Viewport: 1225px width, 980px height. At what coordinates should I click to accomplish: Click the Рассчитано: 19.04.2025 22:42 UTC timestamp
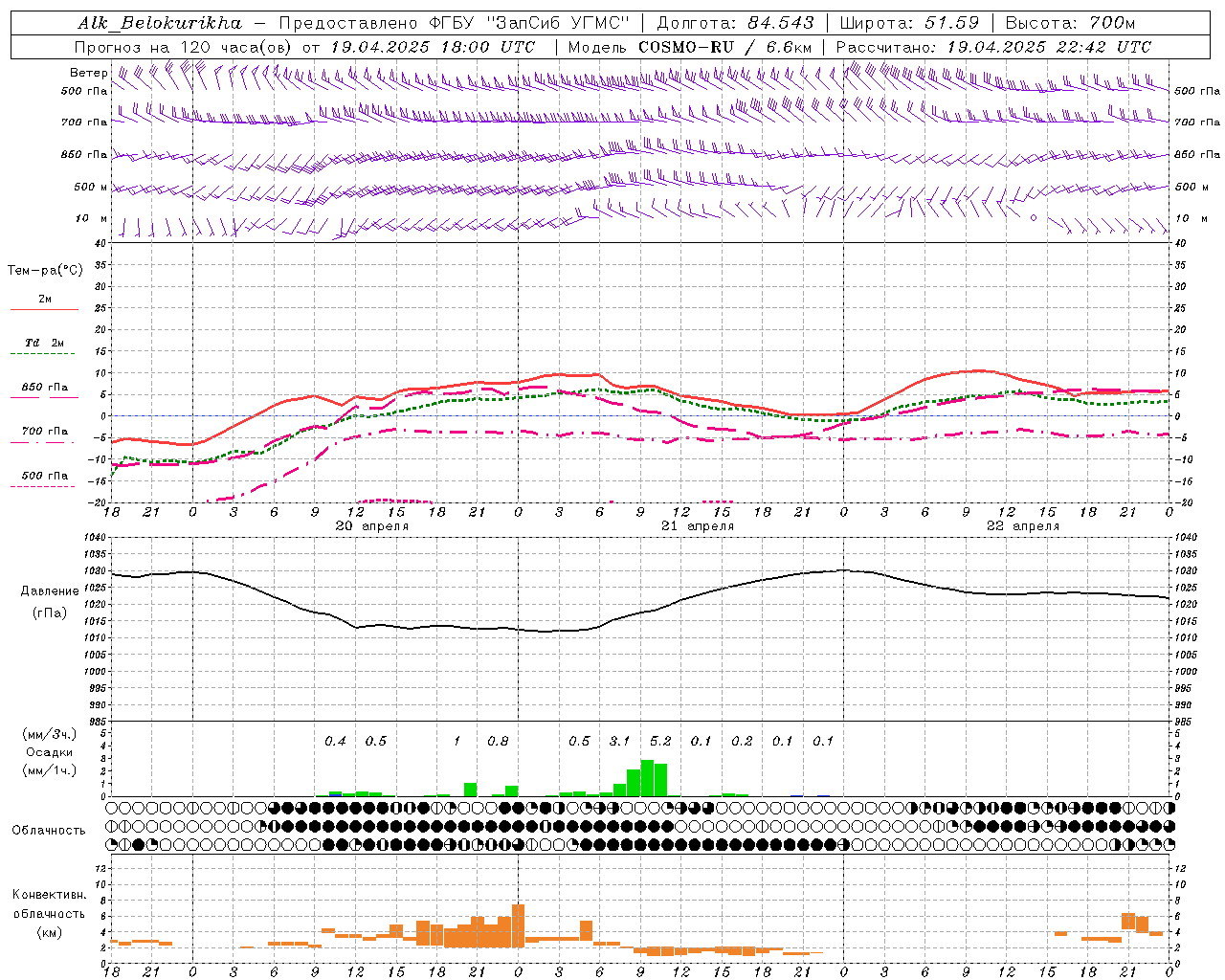pos(993,47)
